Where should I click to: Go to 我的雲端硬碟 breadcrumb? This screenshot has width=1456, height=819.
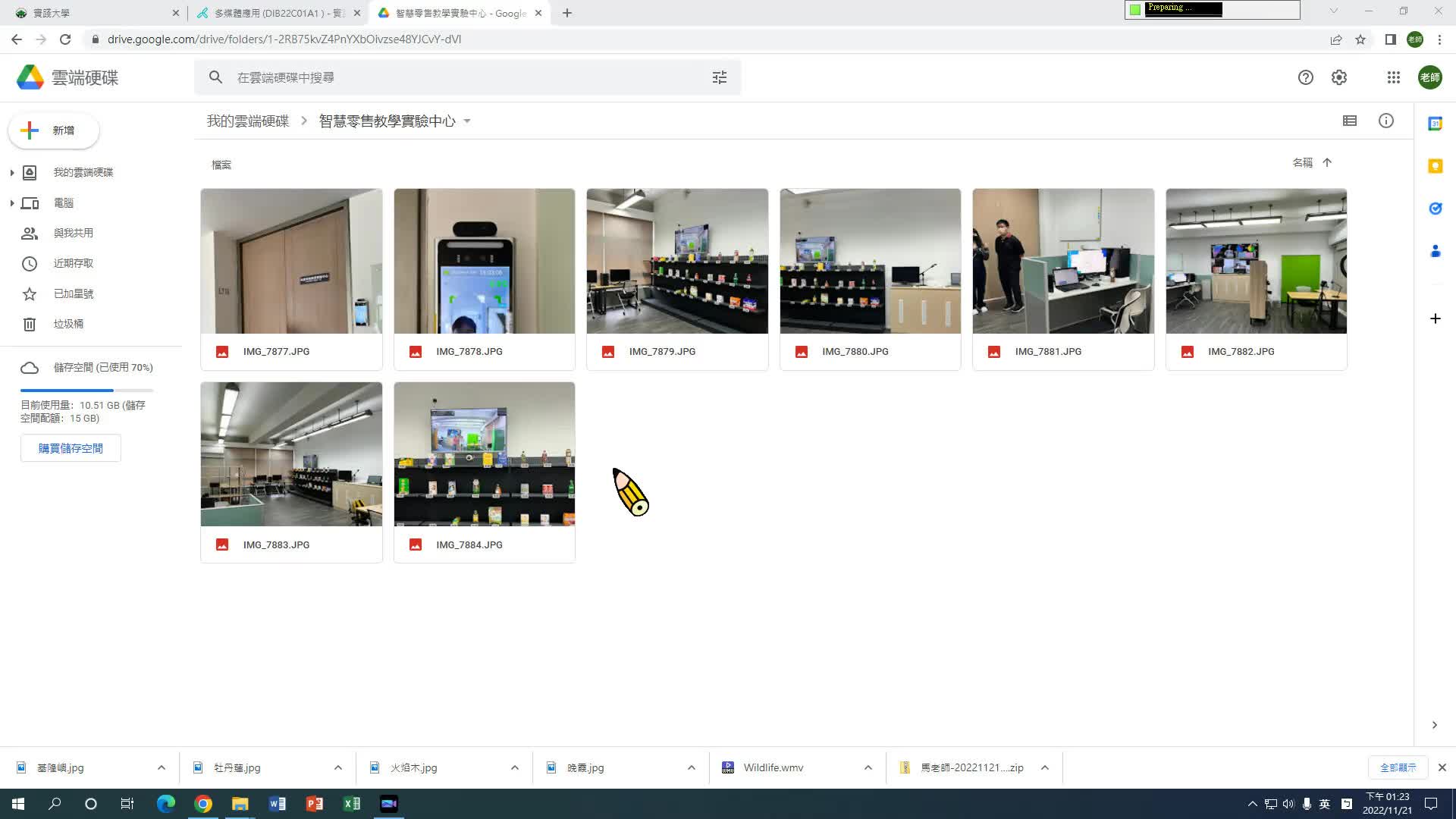[248, 121]
